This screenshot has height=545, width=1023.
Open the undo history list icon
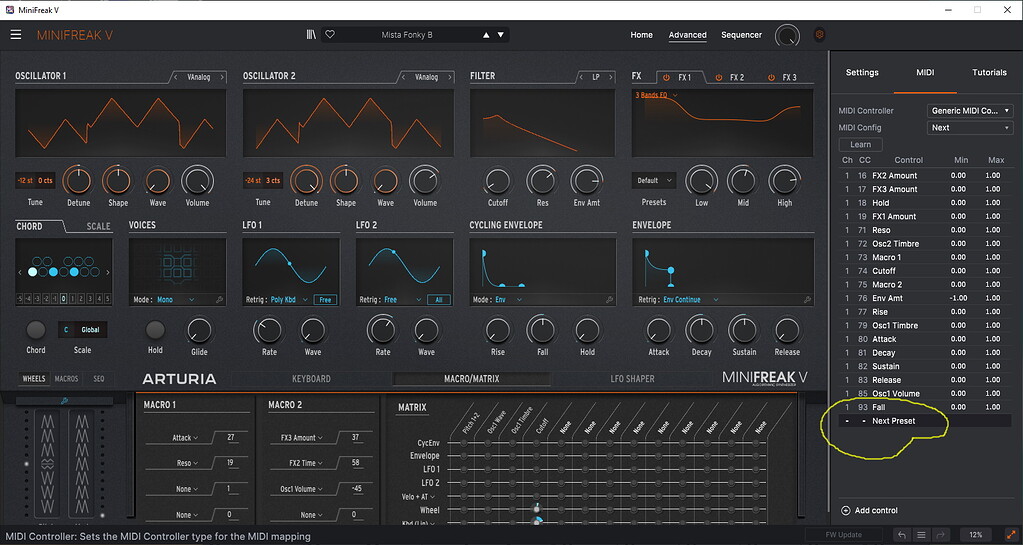pyautogui.click(x=921, y=535)
